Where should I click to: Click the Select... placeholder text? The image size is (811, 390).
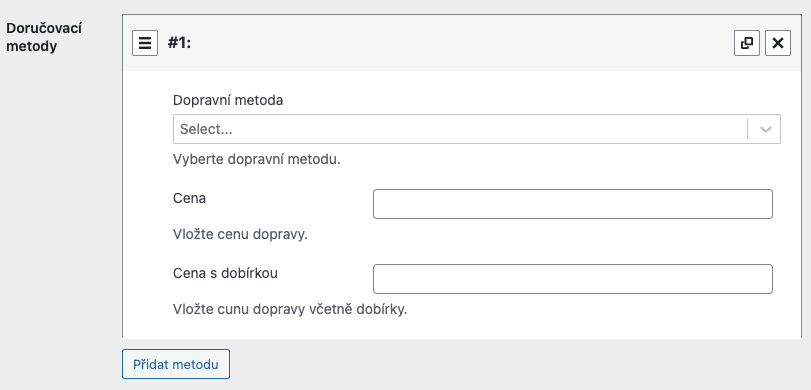click(206, 129)
